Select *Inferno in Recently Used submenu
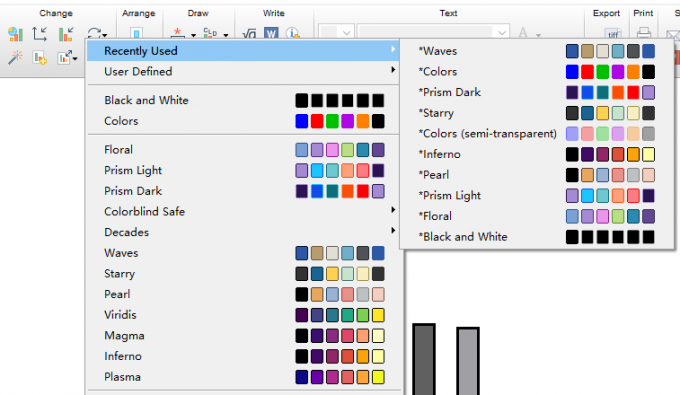Viewport: 680px width, 395px height. tap(537, 154)
